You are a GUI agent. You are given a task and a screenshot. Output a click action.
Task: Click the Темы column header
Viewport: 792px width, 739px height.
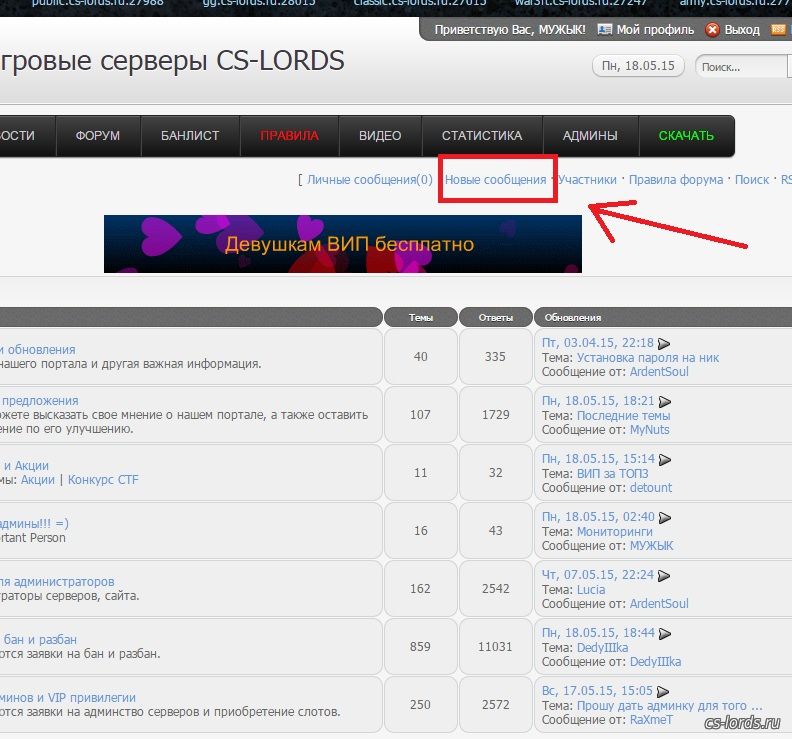click(421, 318)
